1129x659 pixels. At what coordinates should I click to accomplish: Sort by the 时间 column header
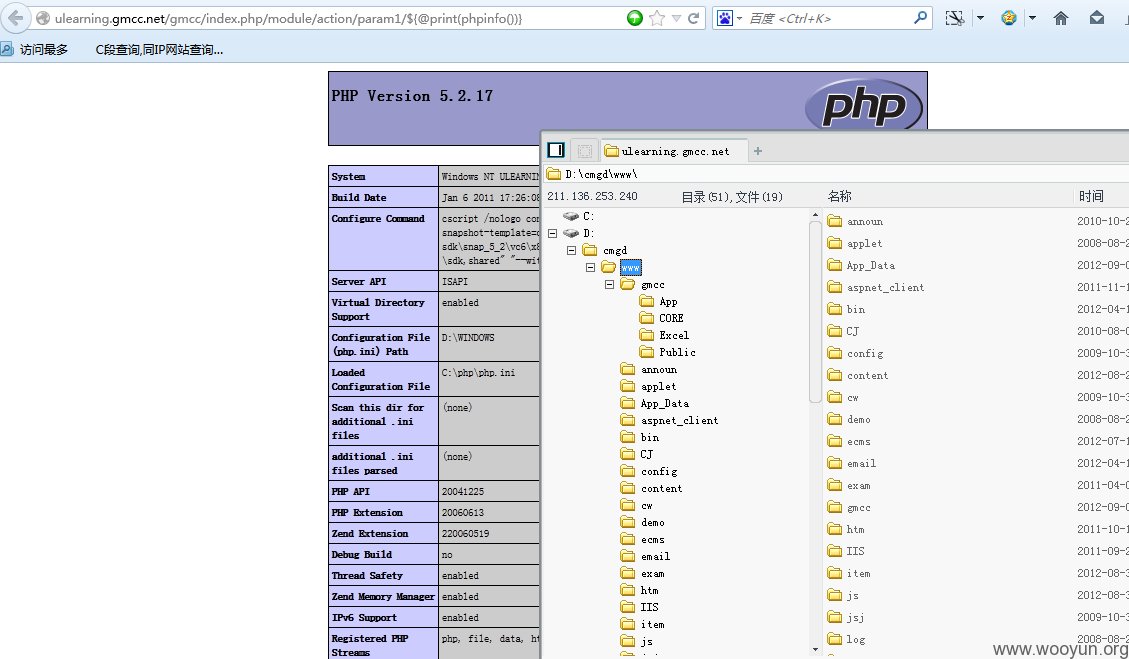tap(1091, 196)
